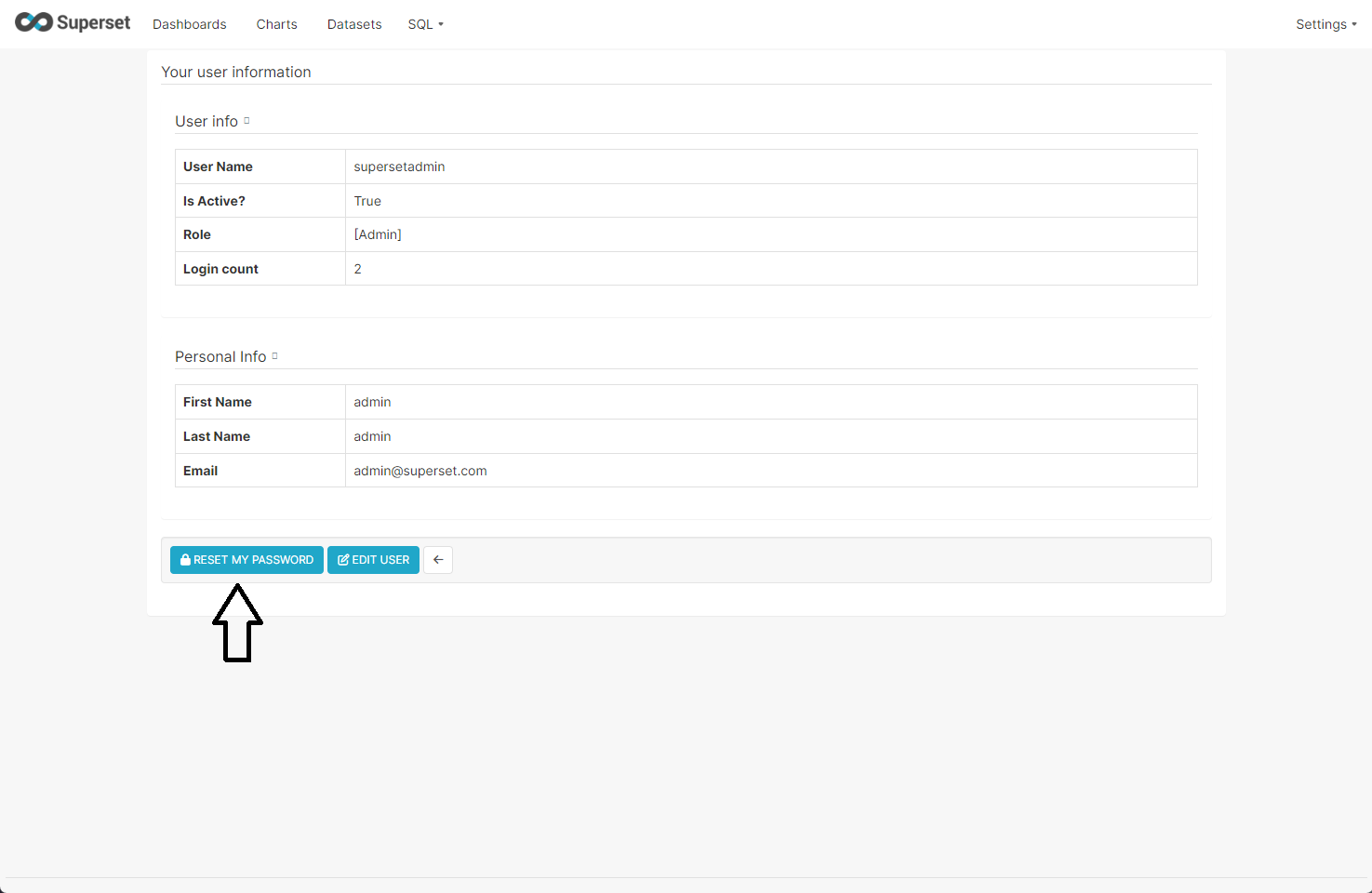Go to Datasets
Viewport: 1372px width, 893px height.
pyautogui.click(x=354, y=24)
